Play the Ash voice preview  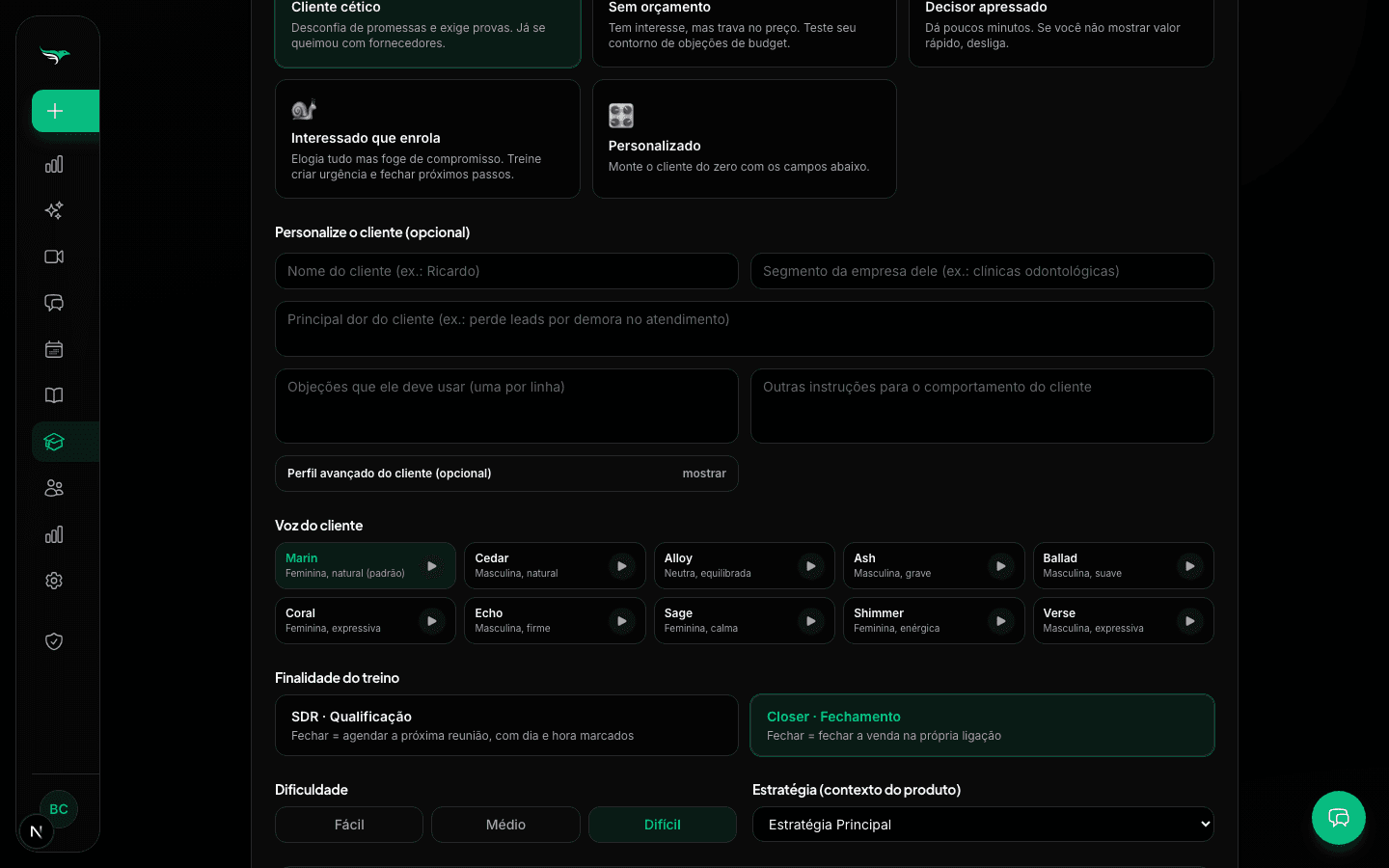point(1001,566)
